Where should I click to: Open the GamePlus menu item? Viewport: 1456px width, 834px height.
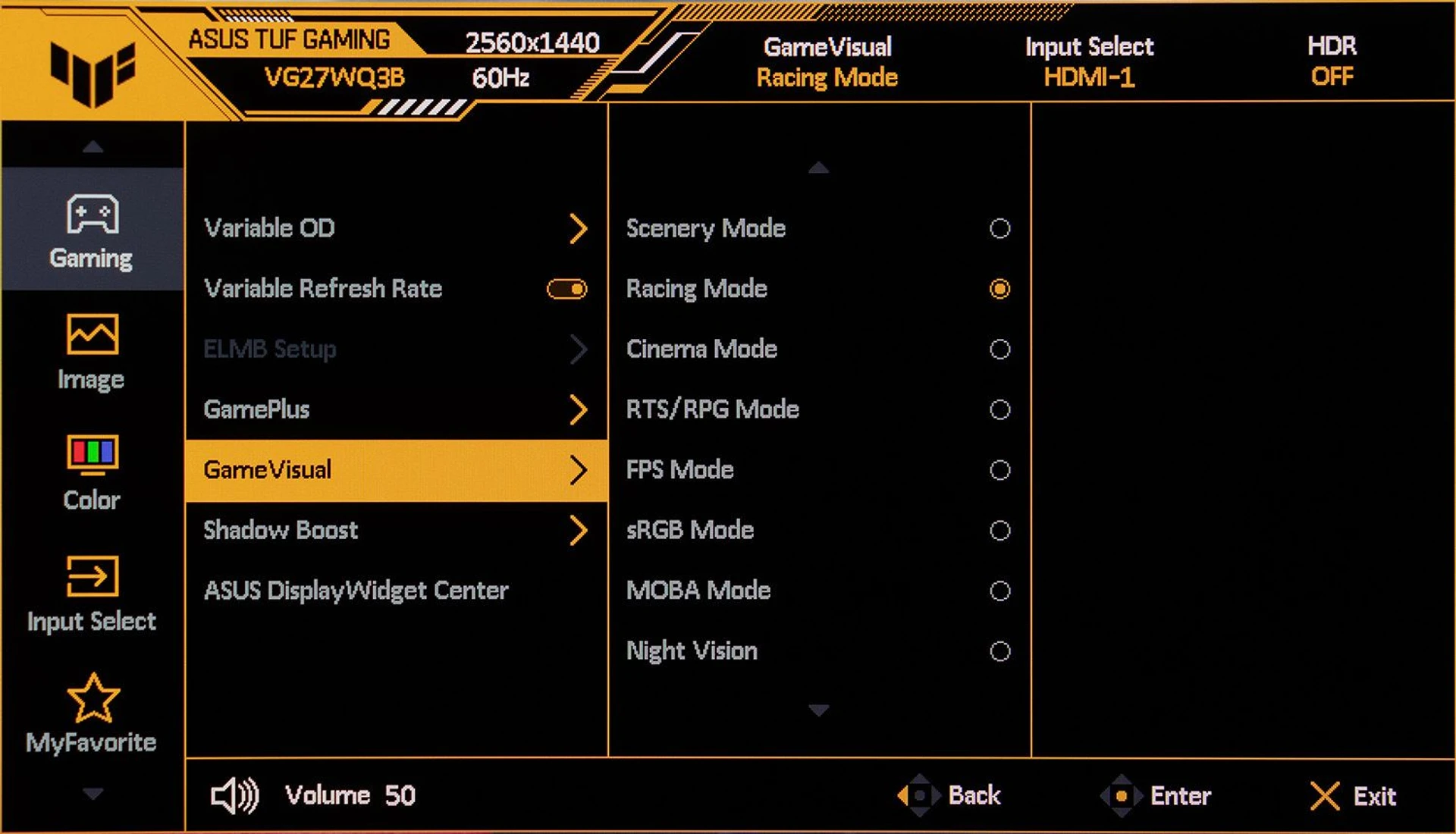396,409
